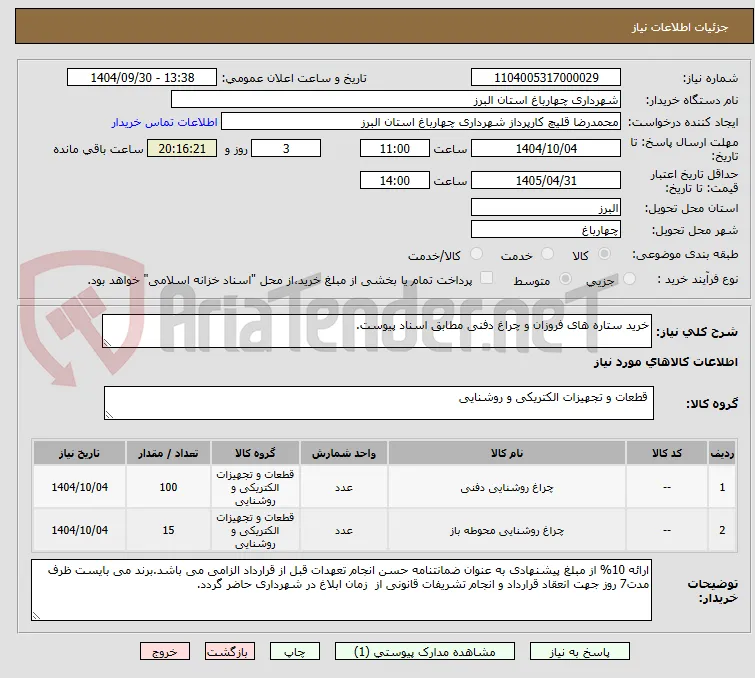The image size is (755, 678).
Task: Click the پاسخ به نیاز button
Action: coord(580,652)
